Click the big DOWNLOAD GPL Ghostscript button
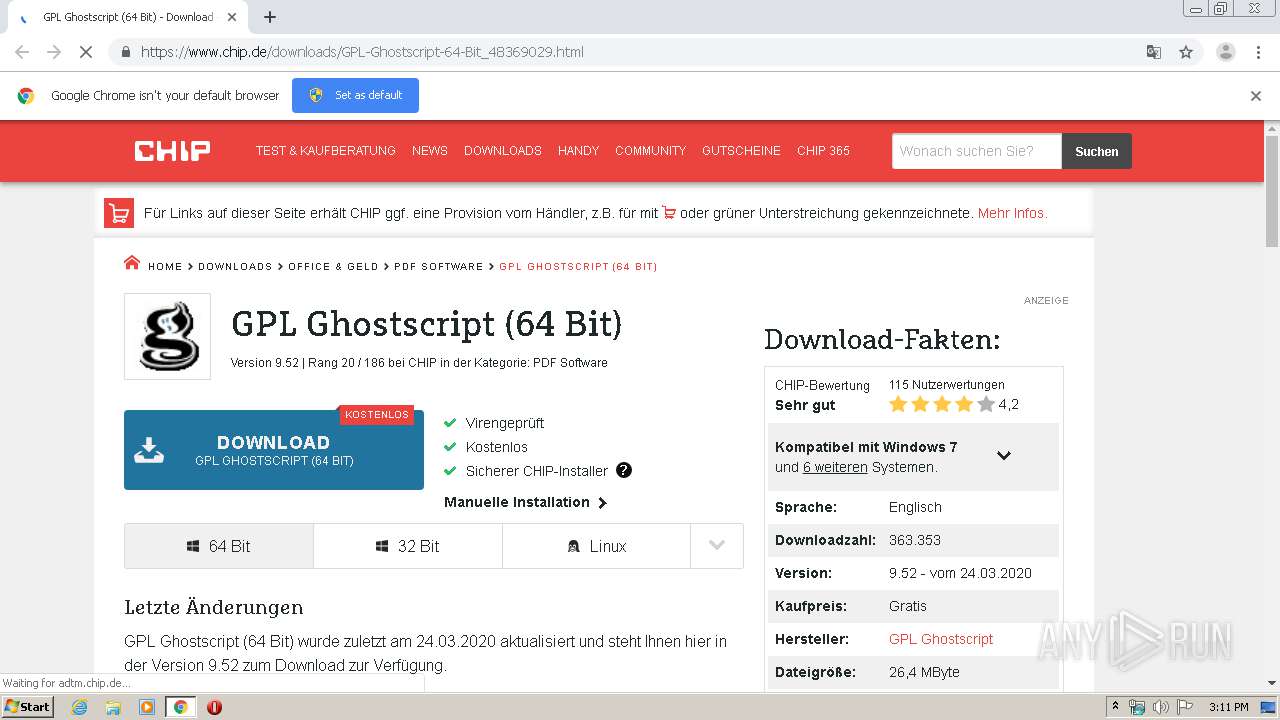 click(x=274, y=450)
